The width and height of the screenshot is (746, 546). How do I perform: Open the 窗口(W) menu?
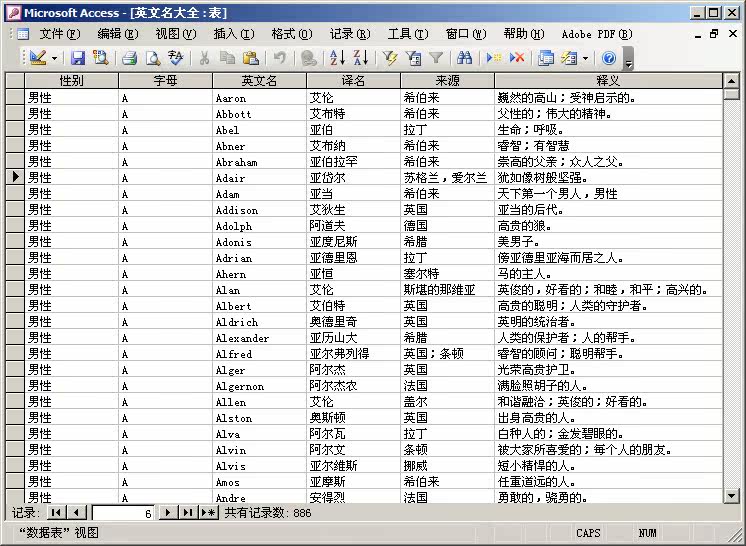466,34
